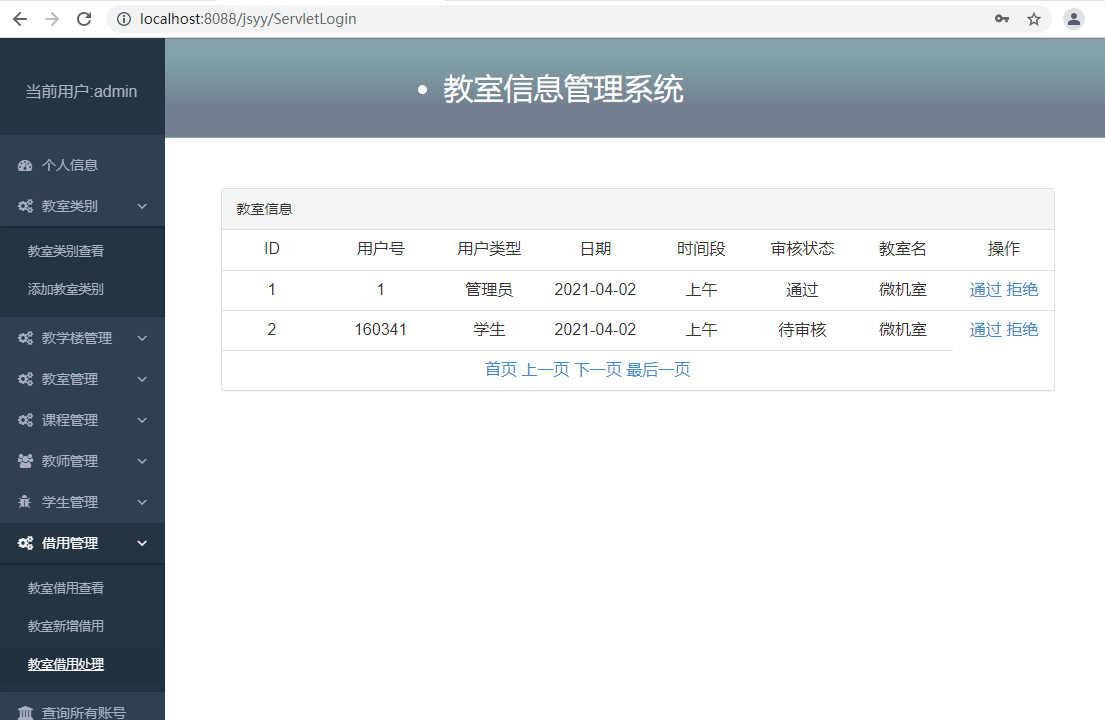Click the 学生 user type cell
This screenshot has height=720, width=1105.
[489, 330]
